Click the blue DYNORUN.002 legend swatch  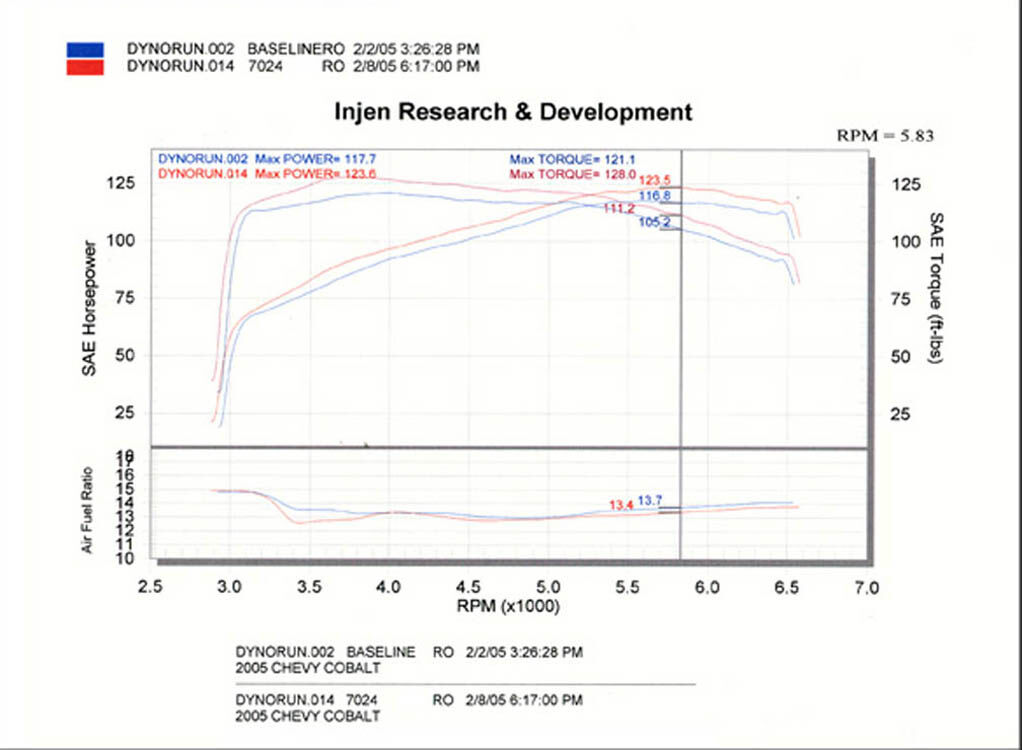coord(85,50)
